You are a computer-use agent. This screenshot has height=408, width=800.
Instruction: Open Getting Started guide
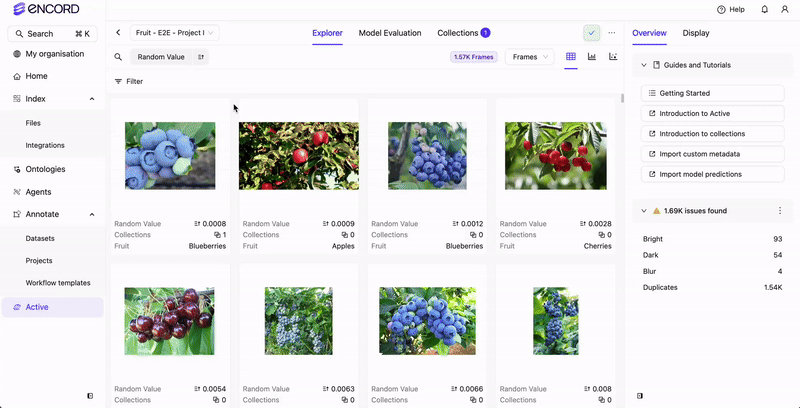712,93
